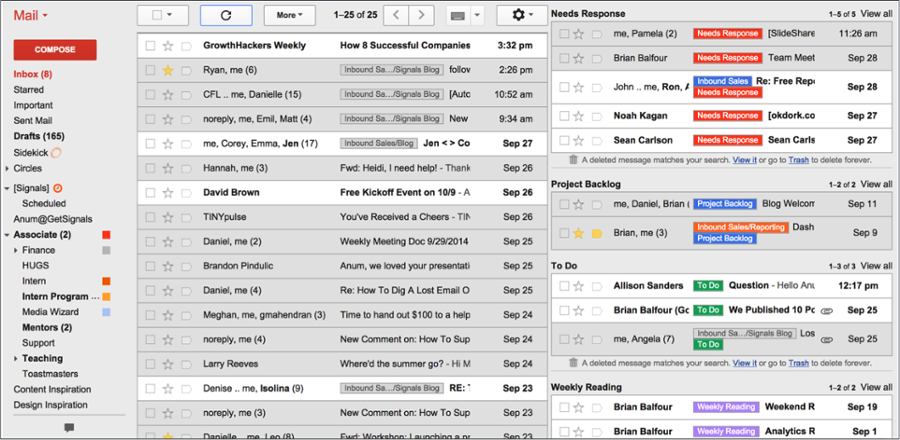The width and height of the screenshot is (900, 440).
Task: Open the More actions dropdown
Action: [x=292, y=15]
